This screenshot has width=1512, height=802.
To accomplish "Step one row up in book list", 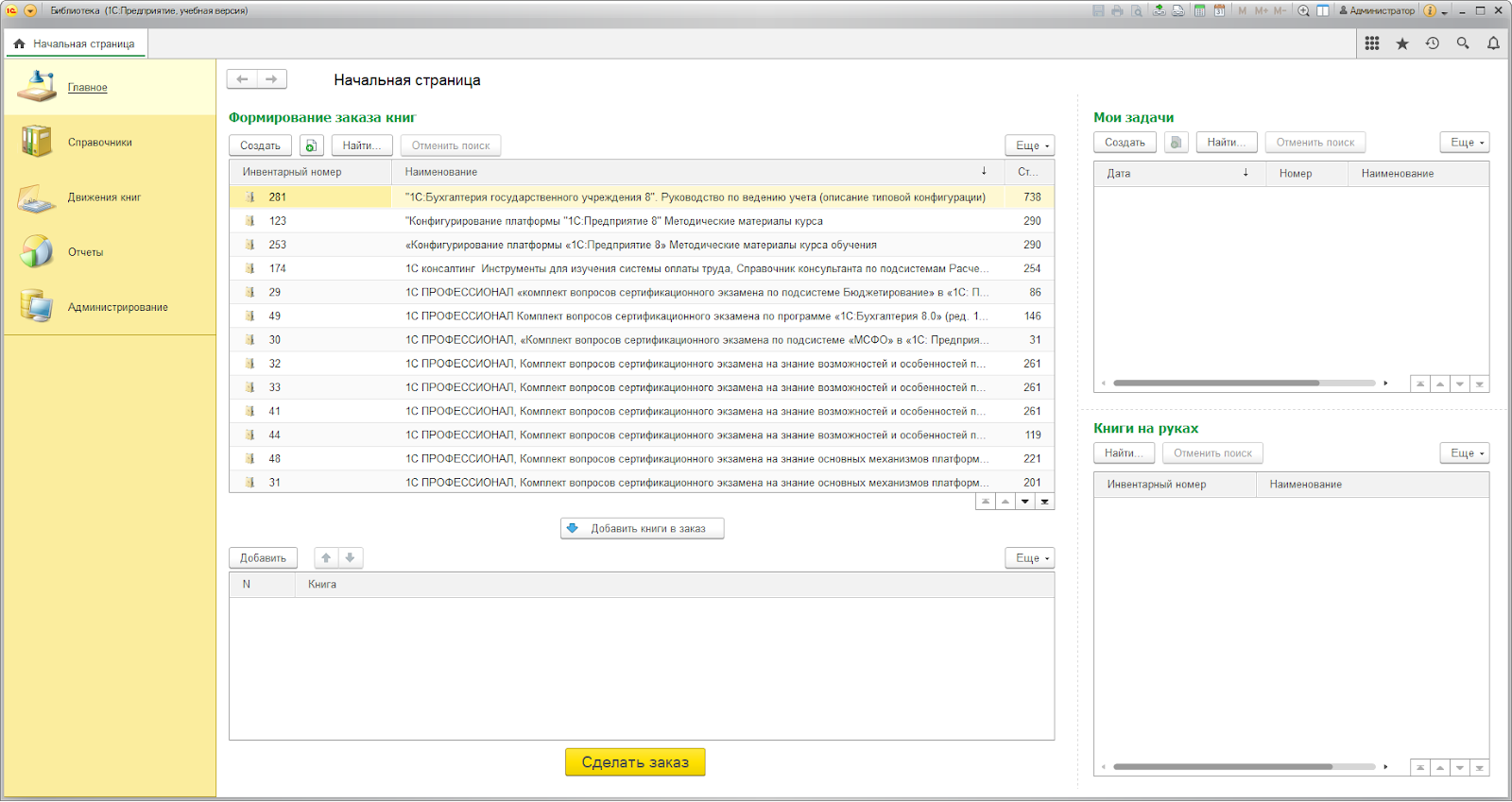I will 1005,502.
